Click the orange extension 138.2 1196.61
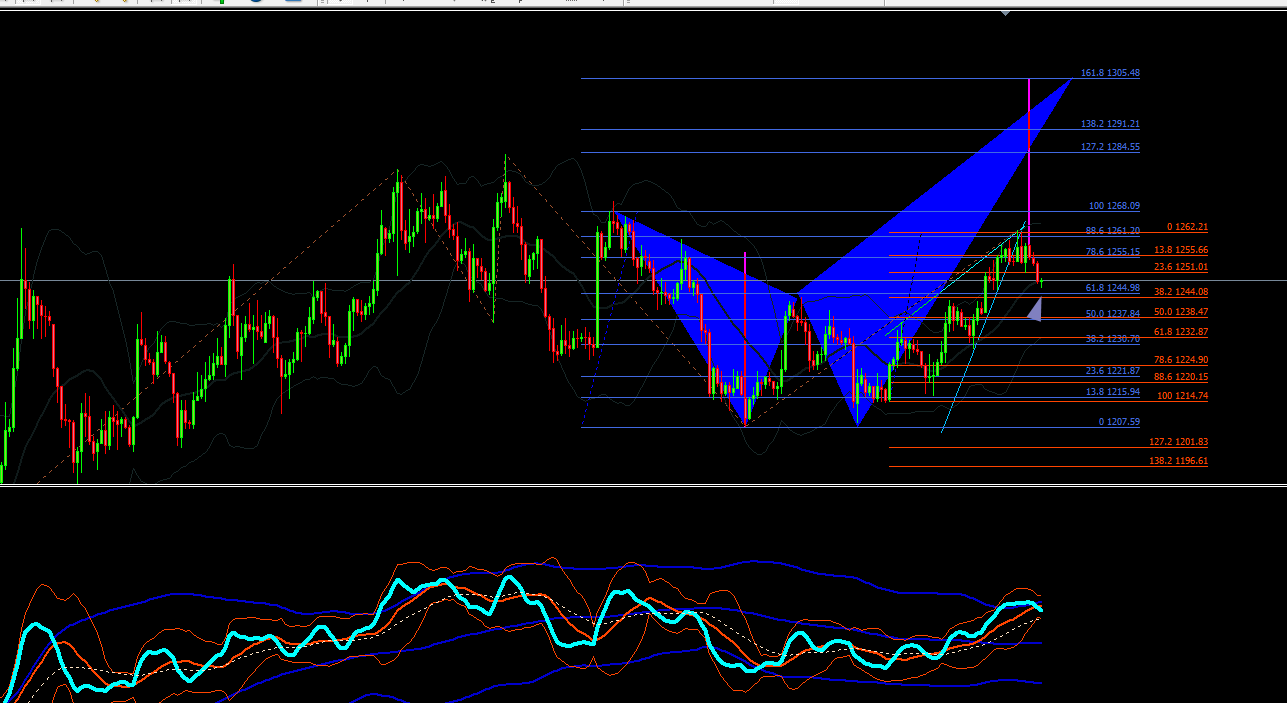 point(1179,461)
